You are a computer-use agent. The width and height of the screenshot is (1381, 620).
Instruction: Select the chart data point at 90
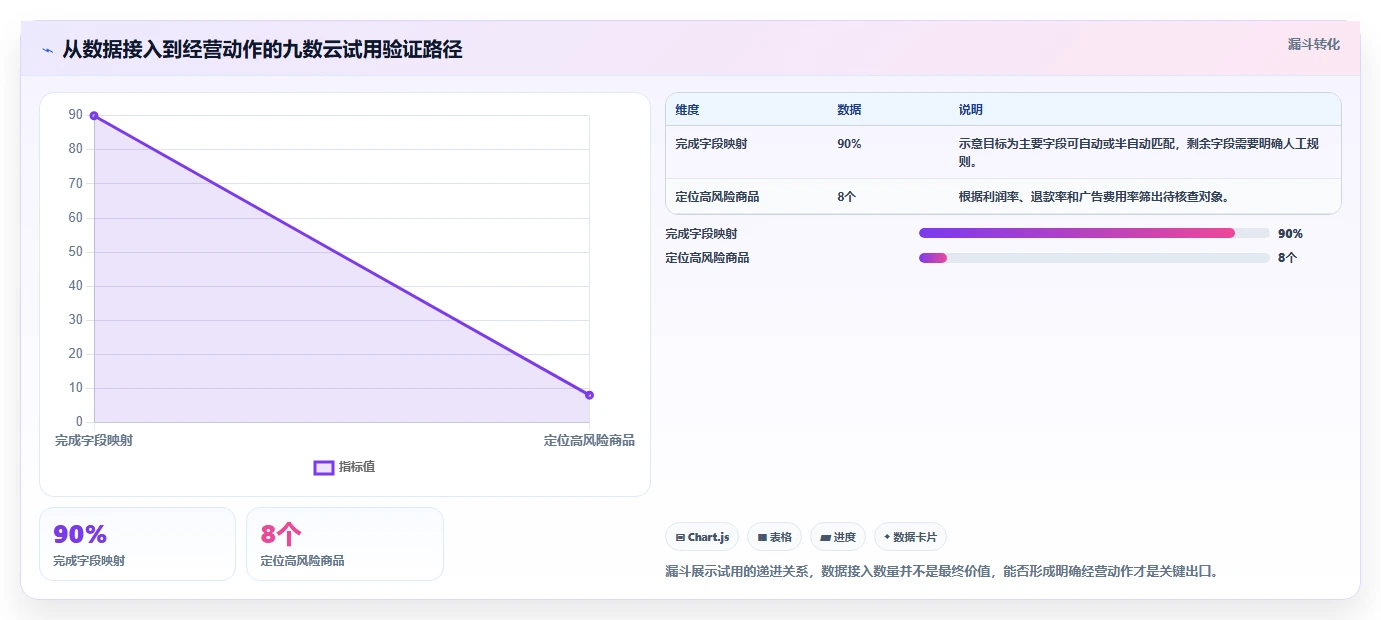94,116
